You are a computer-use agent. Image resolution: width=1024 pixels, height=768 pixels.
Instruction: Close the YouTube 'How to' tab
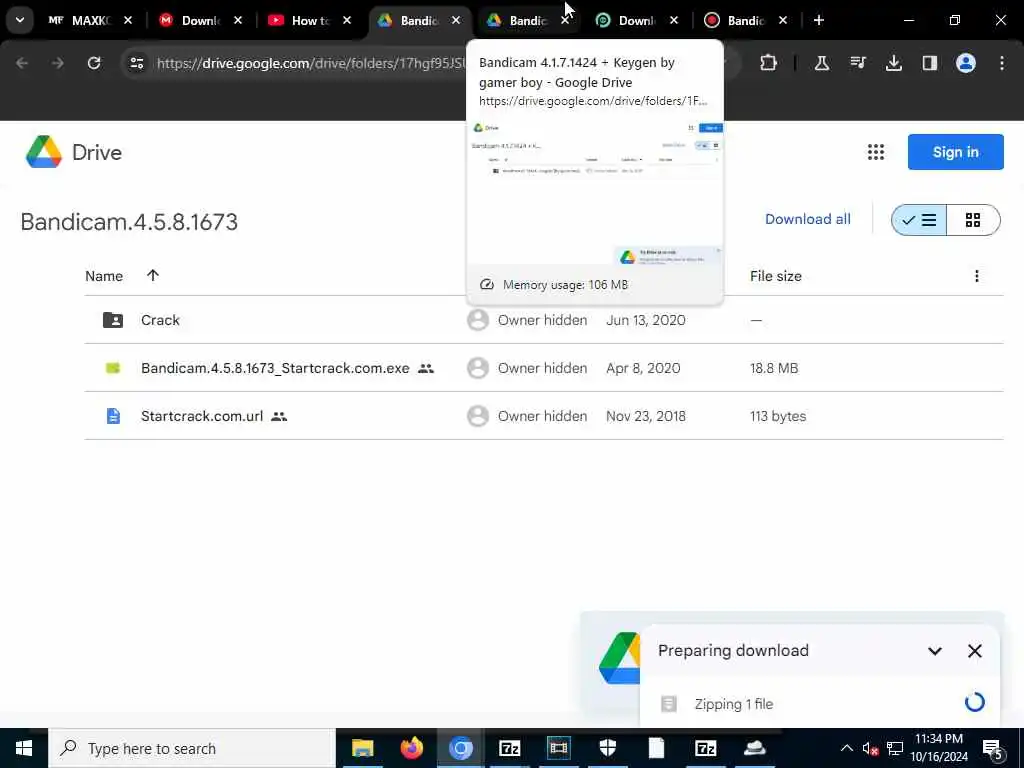point(347,20)
